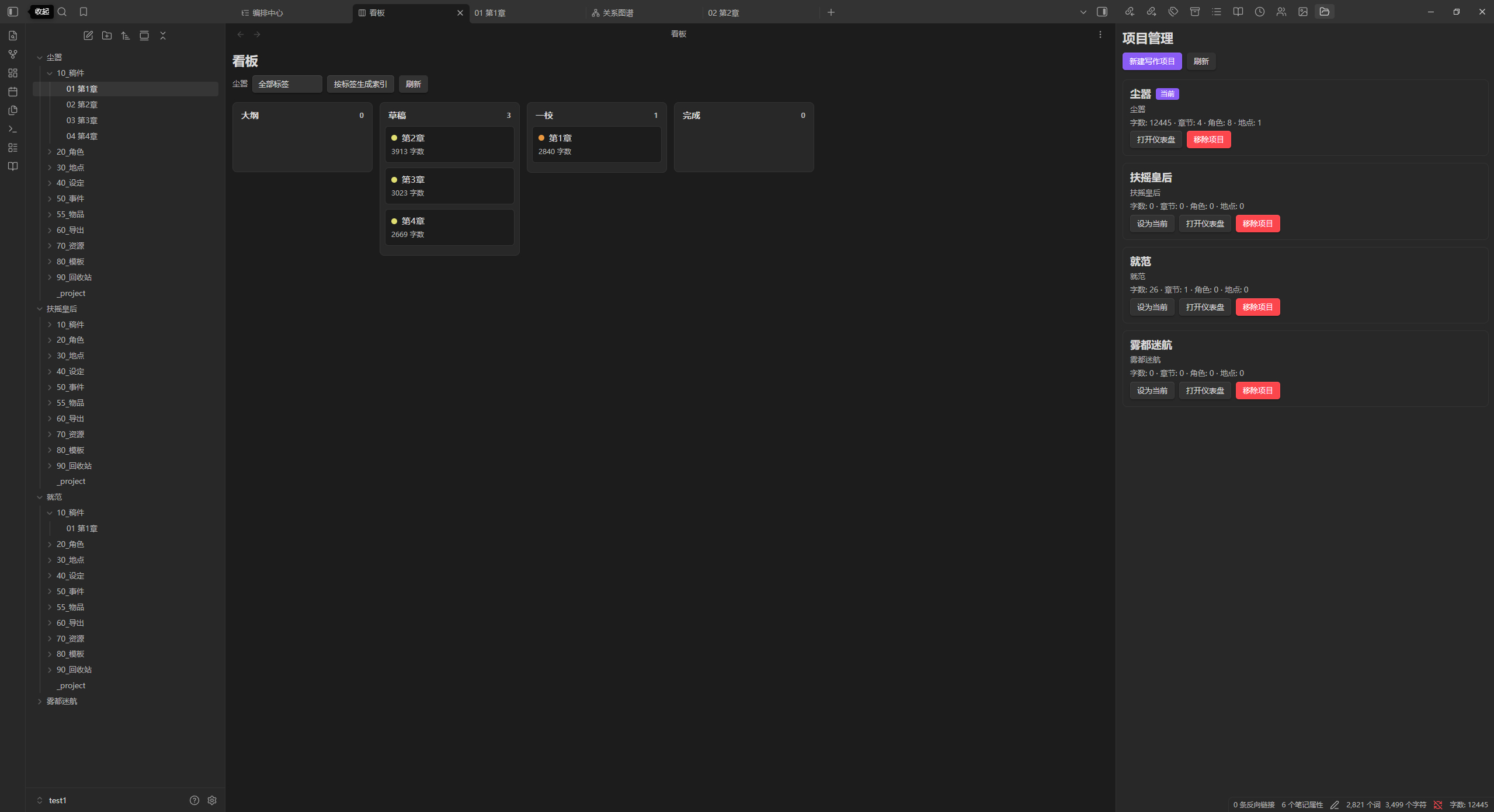Create a new folder in file explorer
The height and width of the screenshot is (812, 1494).
tap(107, 36)
